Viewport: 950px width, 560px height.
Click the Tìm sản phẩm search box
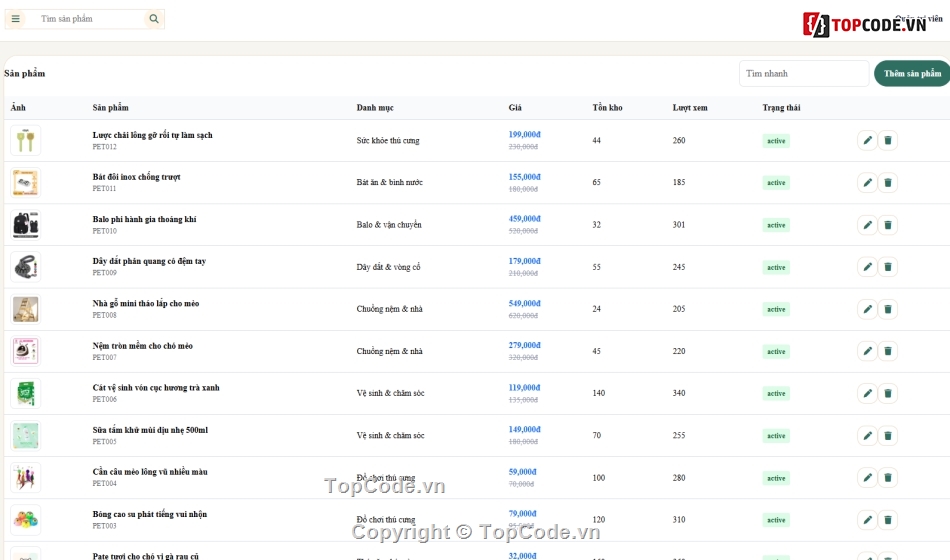click(91, 19)
